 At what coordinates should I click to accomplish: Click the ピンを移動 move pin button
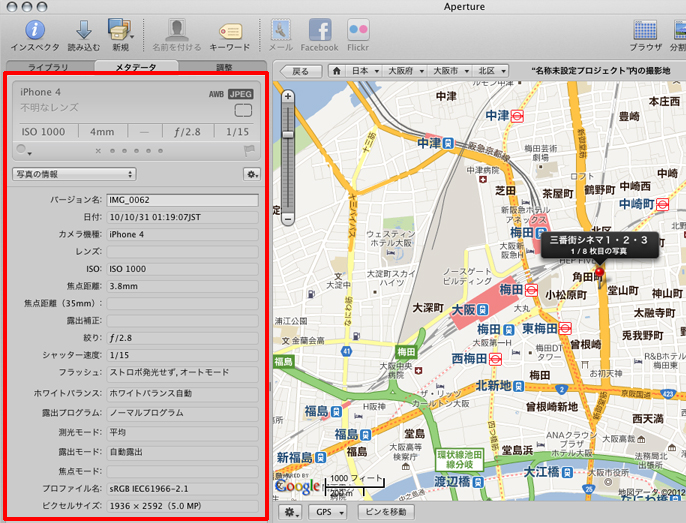click(386, 512)
